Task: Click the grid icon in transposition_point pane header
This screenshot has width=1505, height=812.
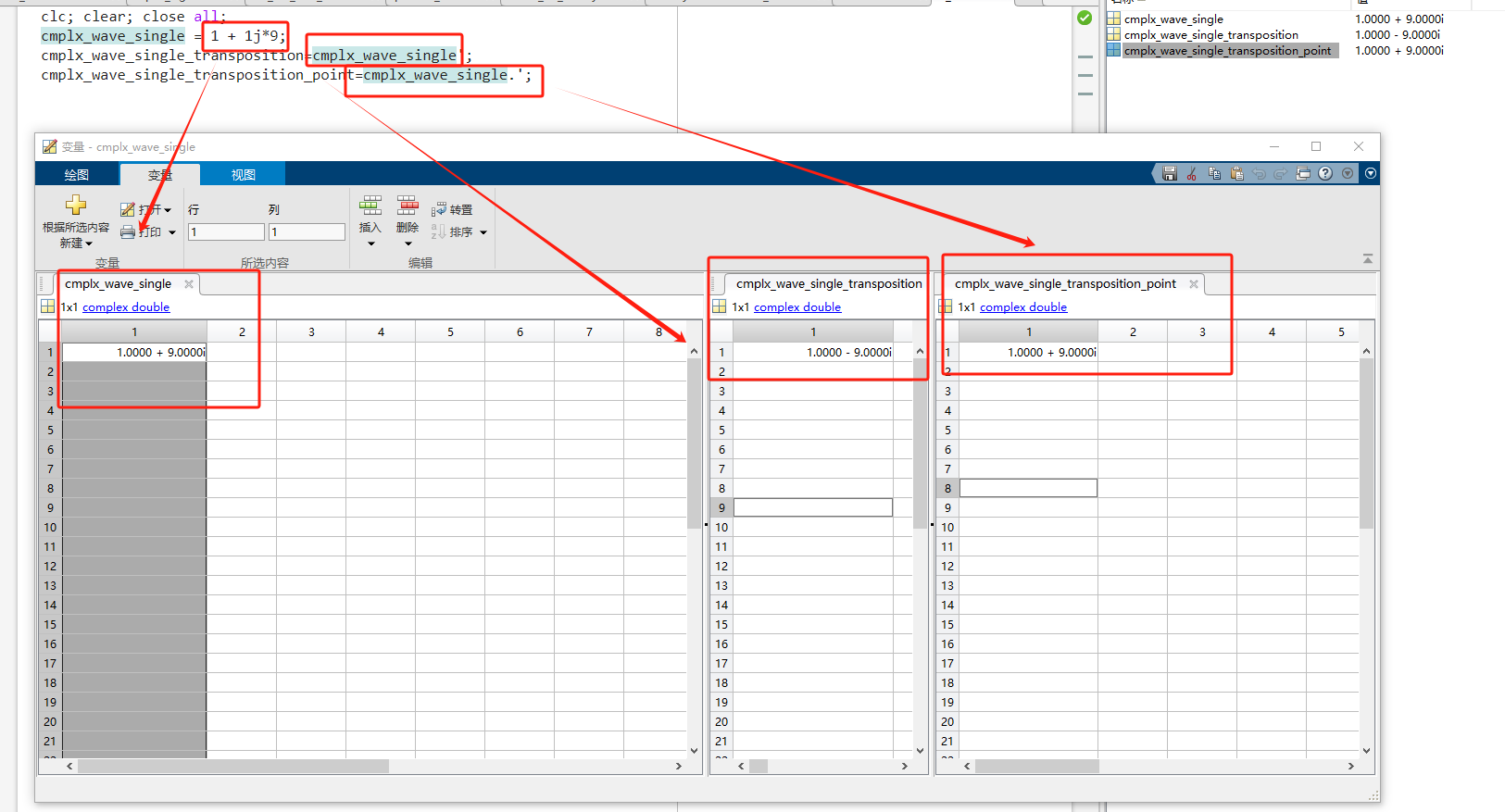Action: [x=946, y=306]
